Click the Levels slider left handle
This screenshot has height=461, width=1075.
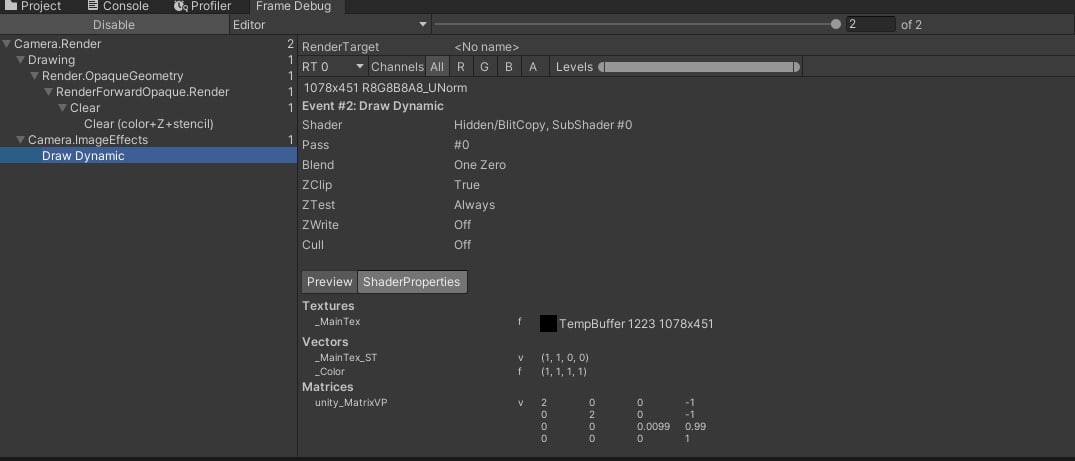(x=601, y=67)
